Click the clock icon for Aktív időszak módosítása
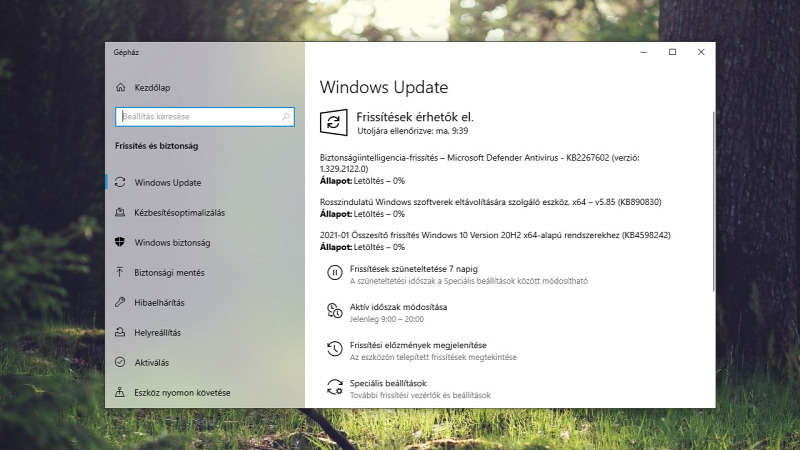 pos(335,311)
